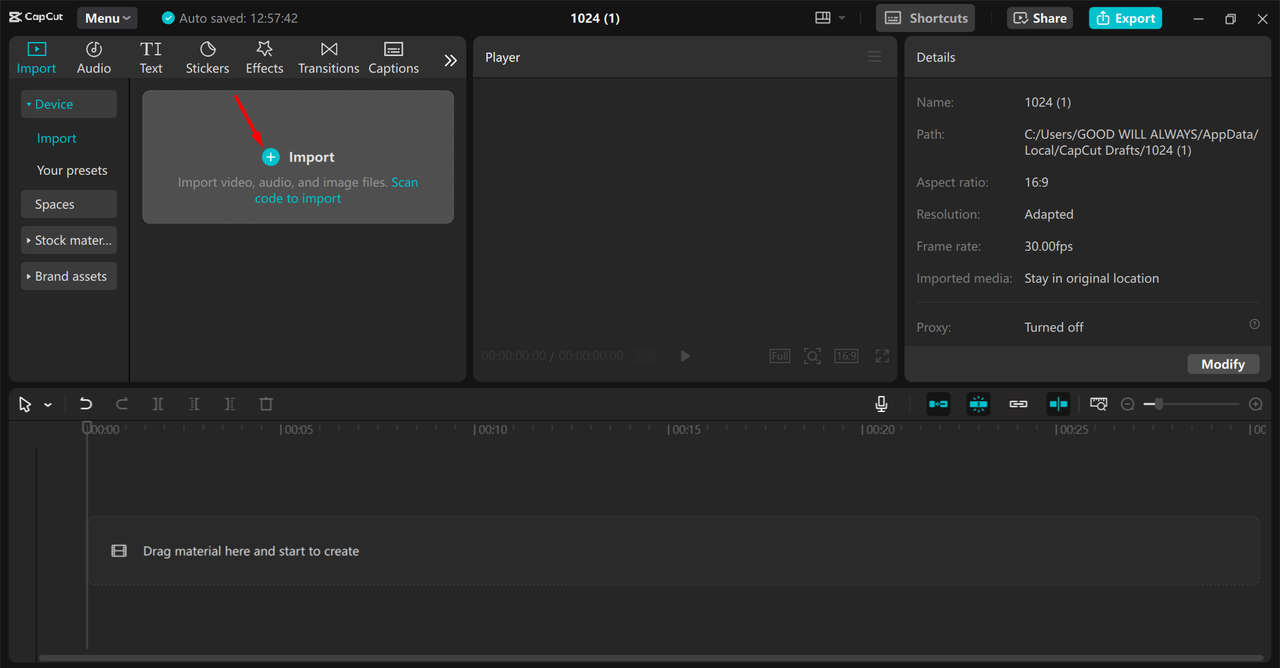
Task: Open the Menu dropdown
Action: pos(107,18)
